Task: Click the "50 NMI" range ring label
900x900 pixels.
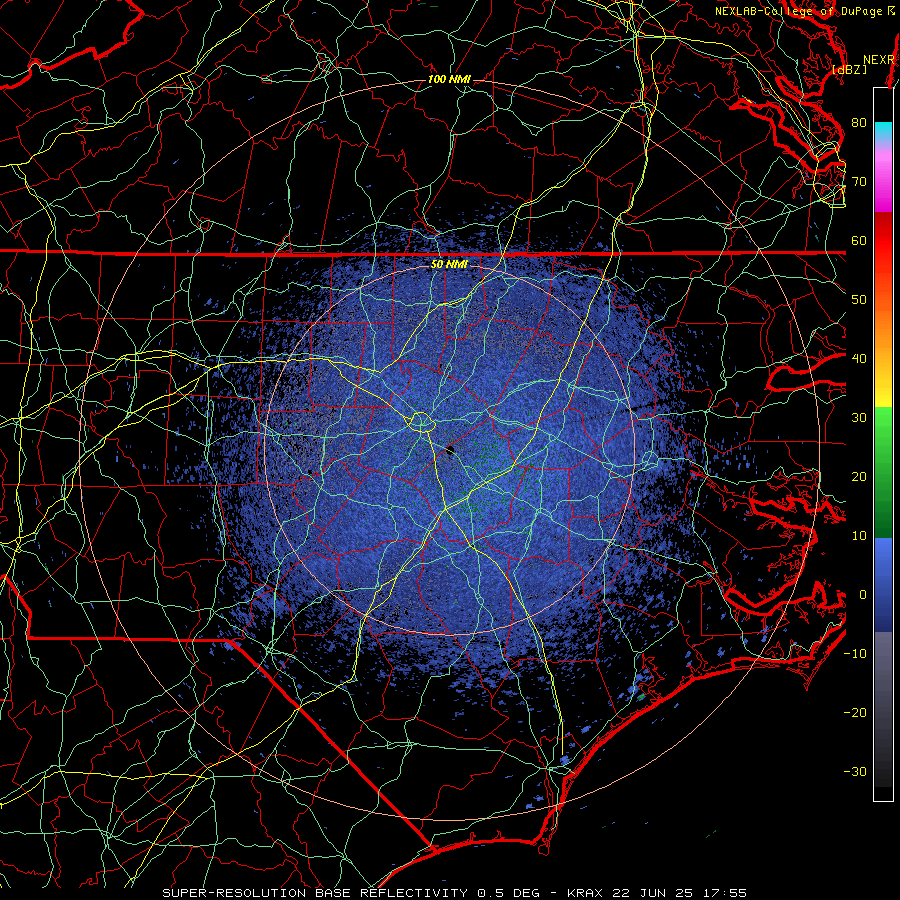Action: [449, 265]
